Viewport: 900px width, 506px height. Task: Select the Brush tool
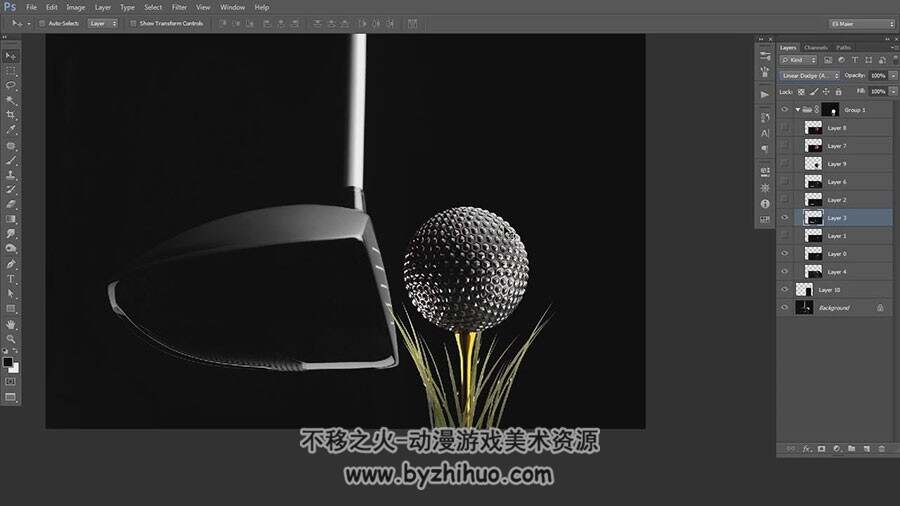11,161
